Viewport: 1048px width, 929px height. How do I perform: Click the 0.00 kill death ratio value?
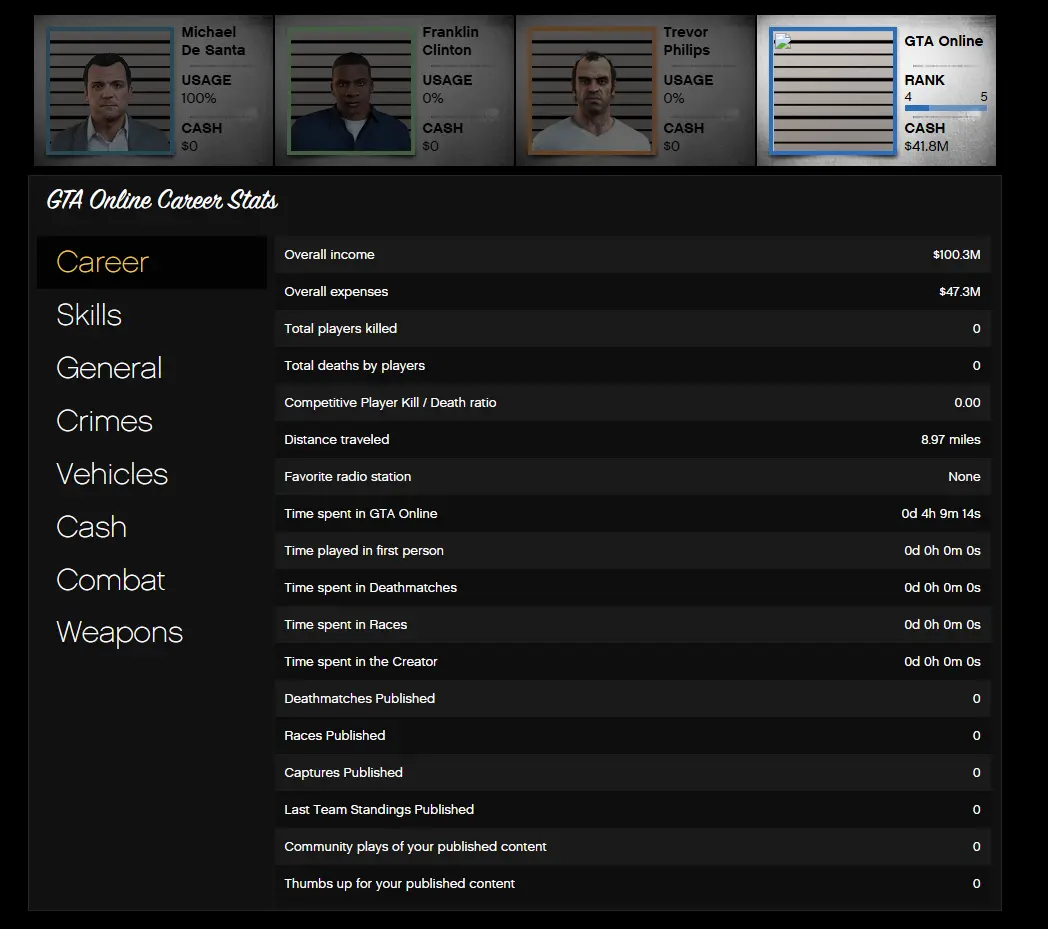(967, 402)
